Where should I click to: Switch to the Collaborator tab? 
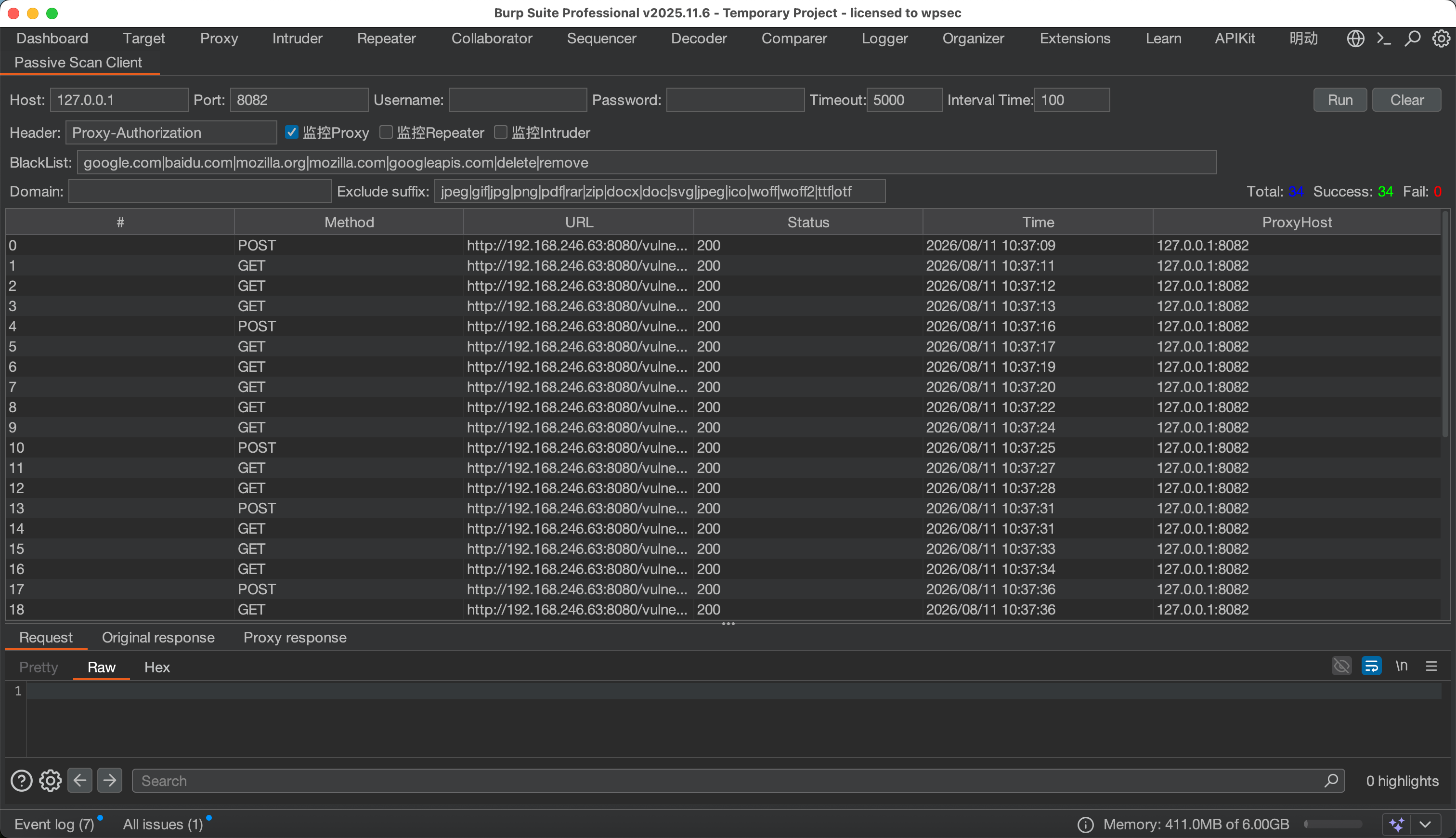tap(491, 39)
